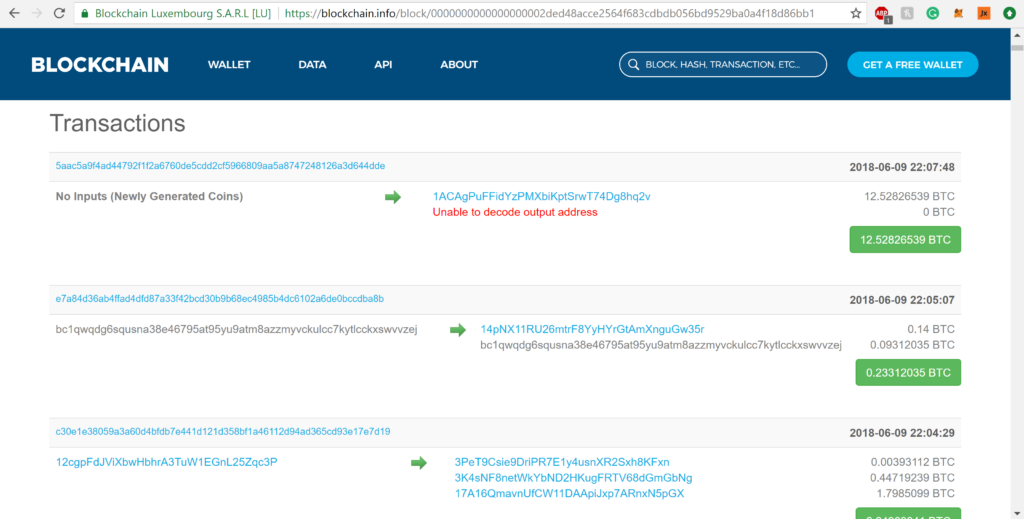Go to the API section
Viewport: 1024px width, 519px height.
coord(383,65)
